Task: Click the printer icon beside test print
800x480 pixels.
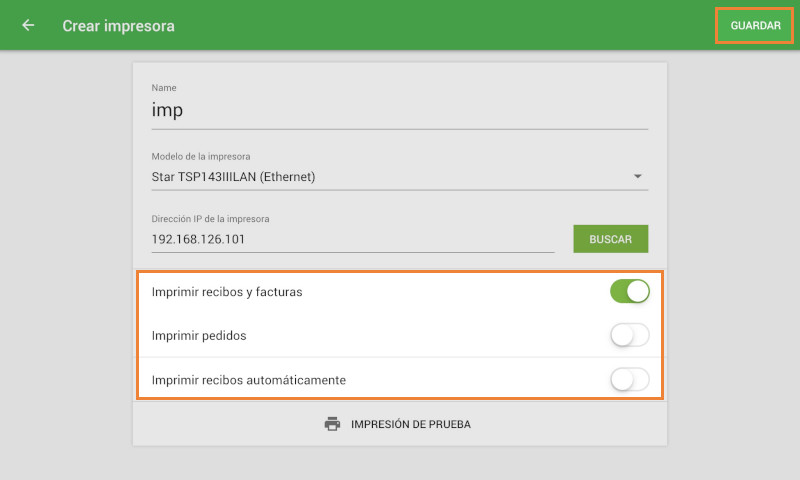Action: click(332, 424)
